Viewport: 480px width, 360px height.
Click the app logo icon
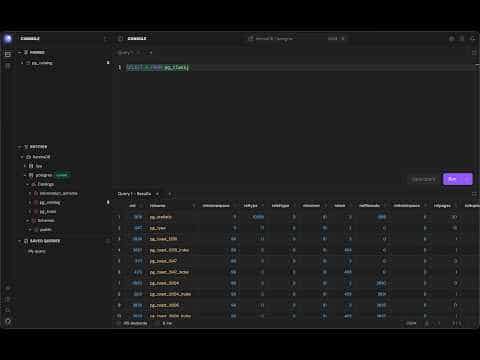coord(8,39)
